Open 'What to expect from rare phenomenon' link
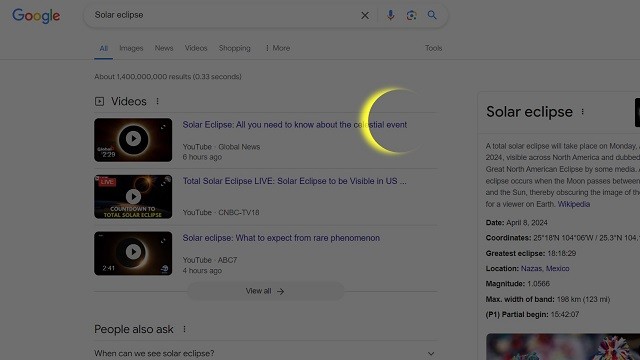Viewport: 640px width, 360px height. 281,238
